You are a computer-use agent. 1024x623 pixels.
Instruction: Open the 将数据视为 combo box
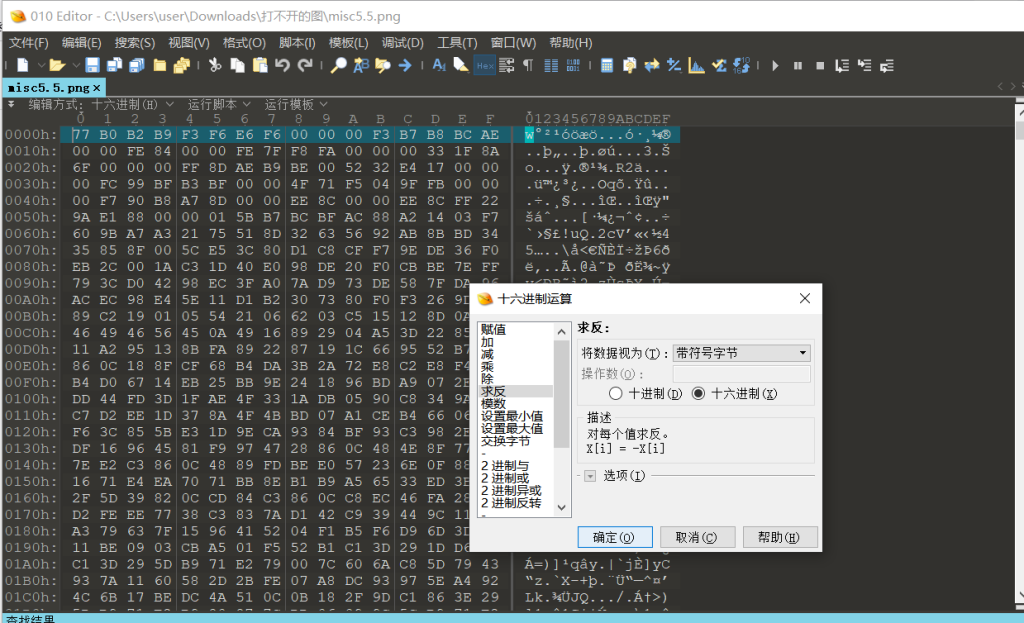click(x=741, y=353)
